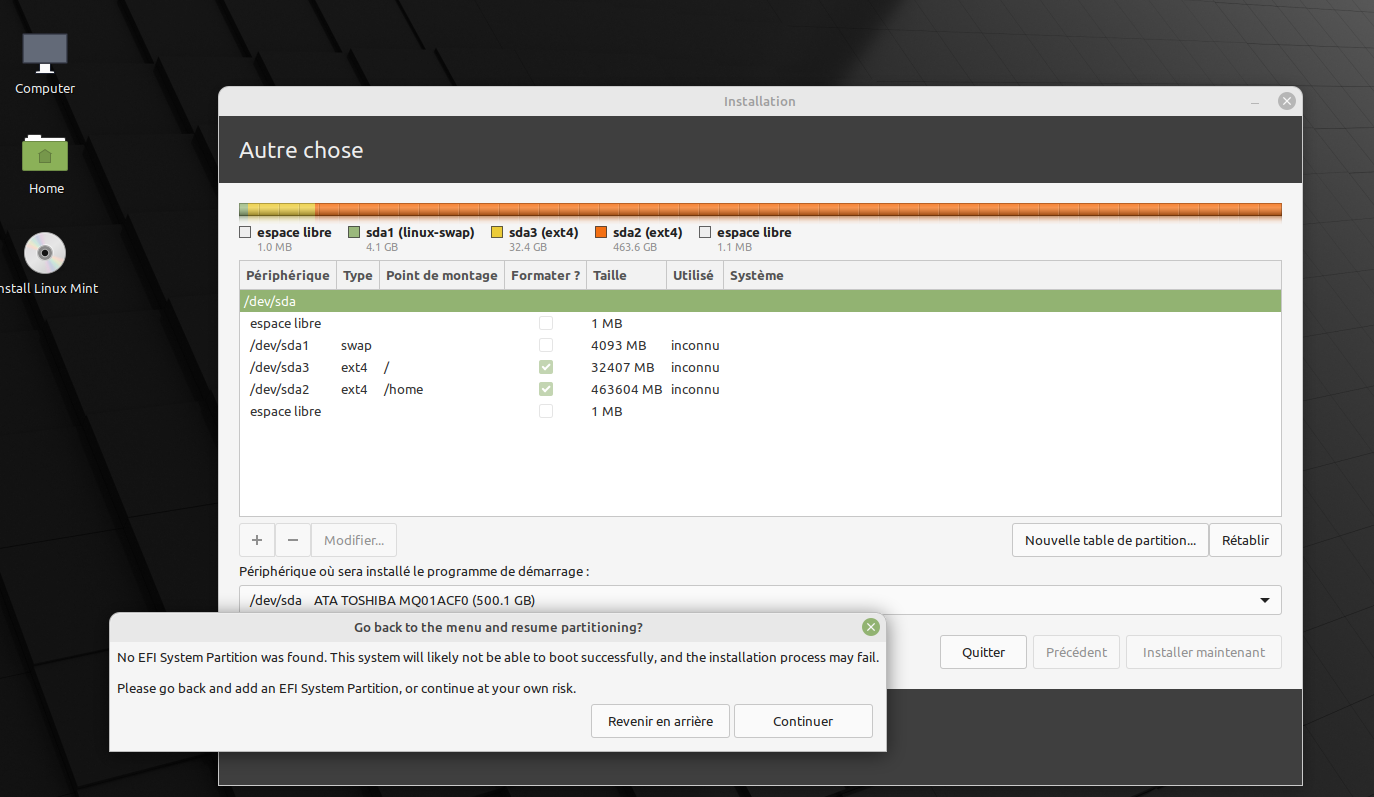The width and height of the screenshot is (1374, 797).
Task: Open the Home folder desktop icon
Action: 45,154
